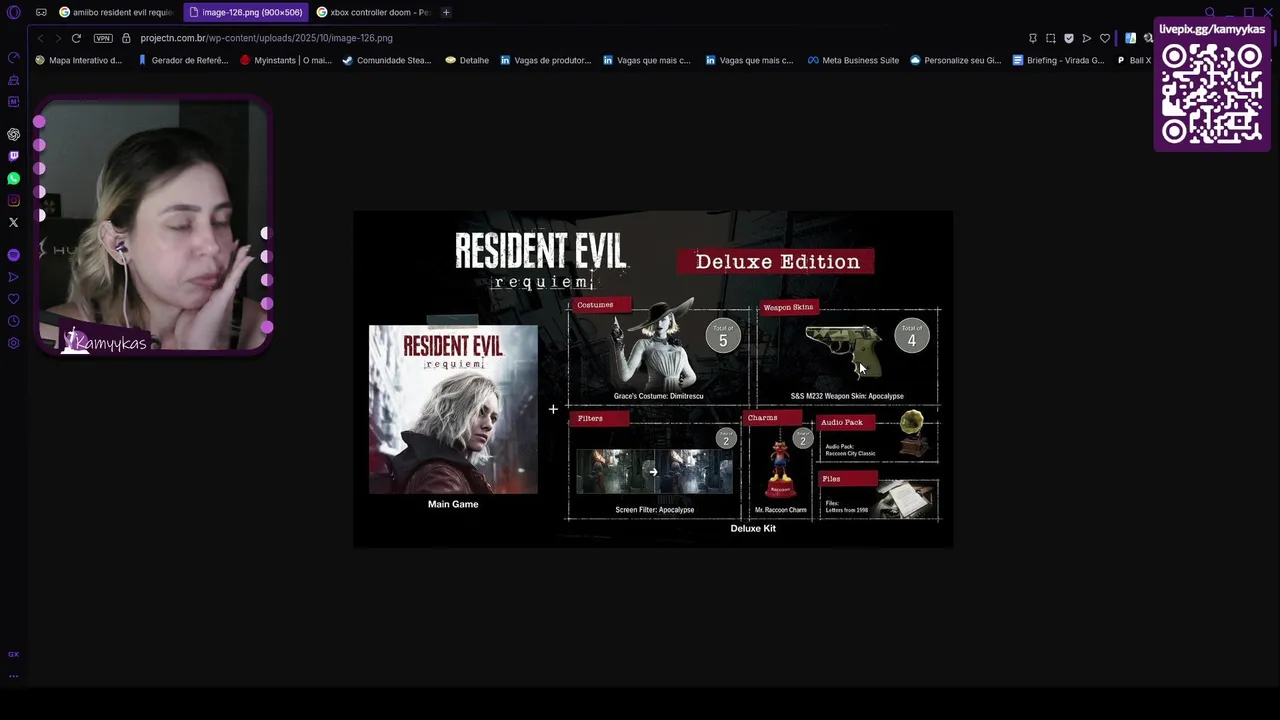Open settings gear in sidebar
Screen dimensions: 1280x720
(13, 343)
